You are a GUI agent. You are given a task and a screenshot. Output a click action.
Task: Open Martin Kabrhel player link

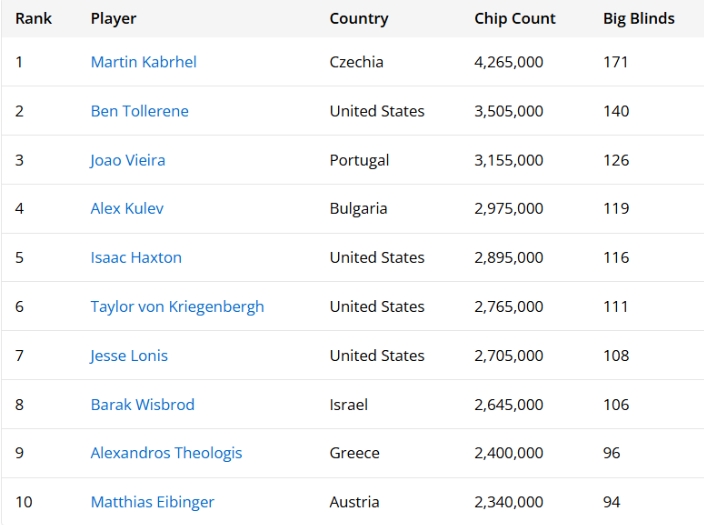click(143, 62)
